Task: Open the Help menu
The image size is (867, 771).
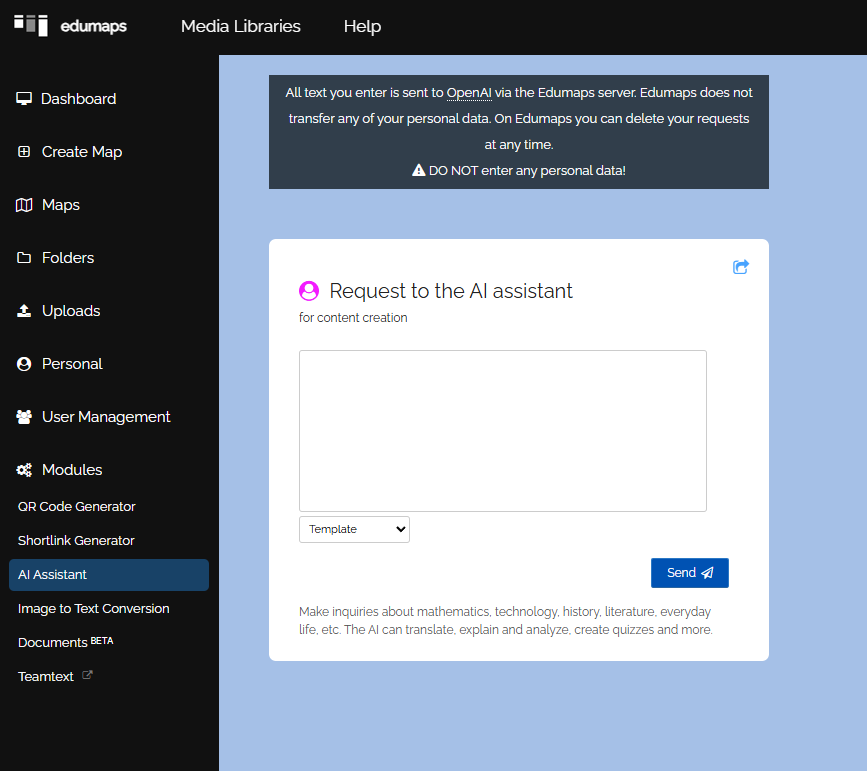Action: pos(362,26)
